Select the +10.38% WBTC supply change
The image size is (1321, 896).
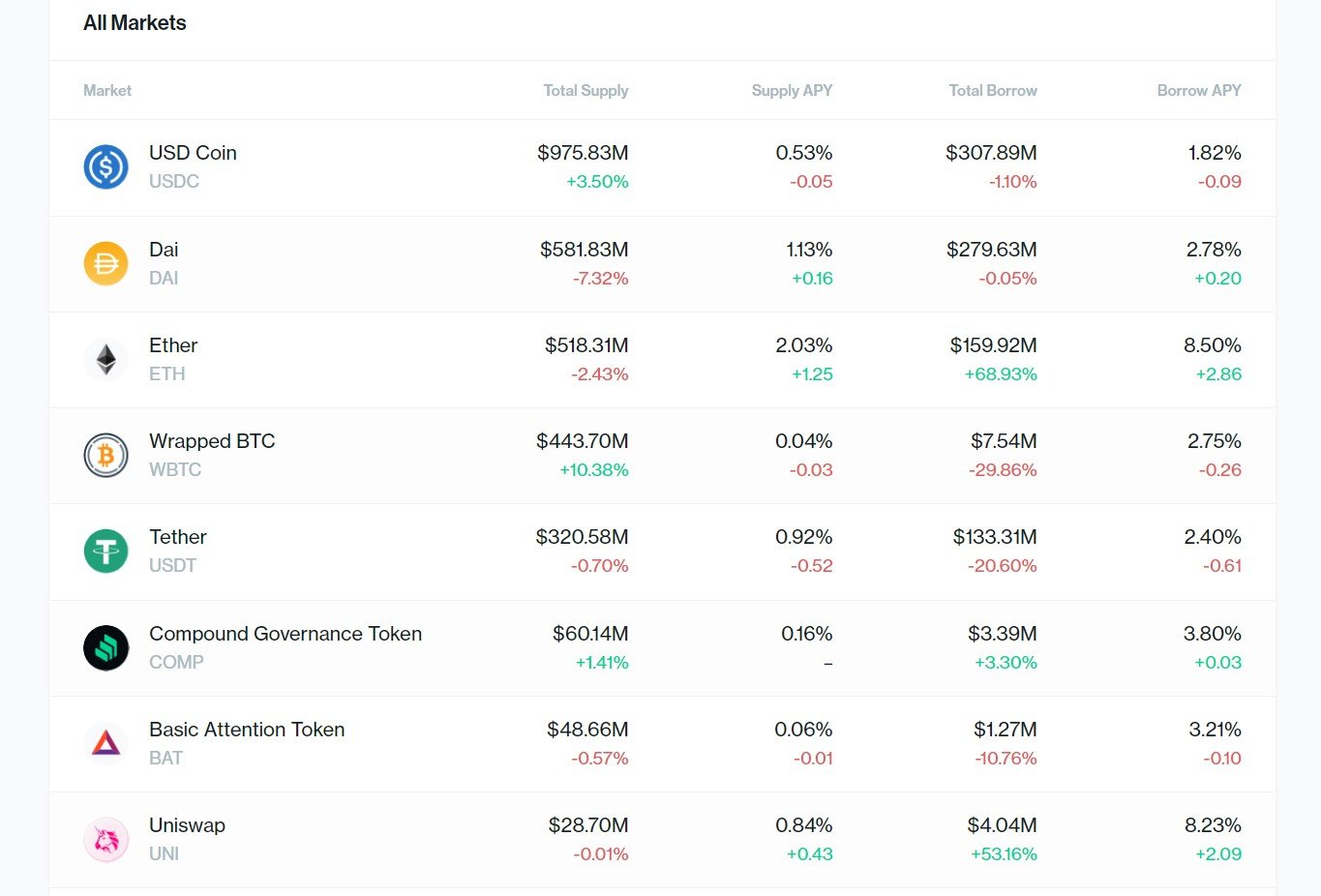point(594,470)
